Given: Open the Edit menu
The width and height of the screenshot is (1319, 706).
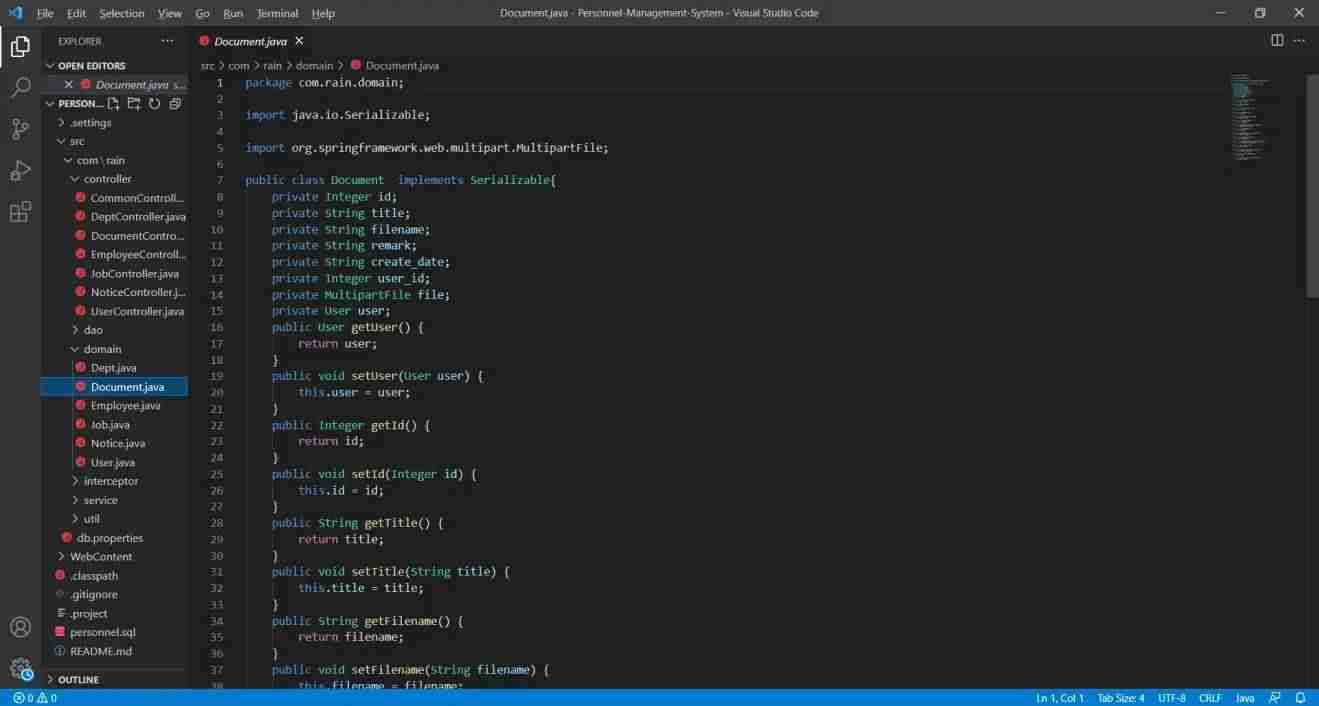Looking at the screenshot, I should click(x=77, y=13).
